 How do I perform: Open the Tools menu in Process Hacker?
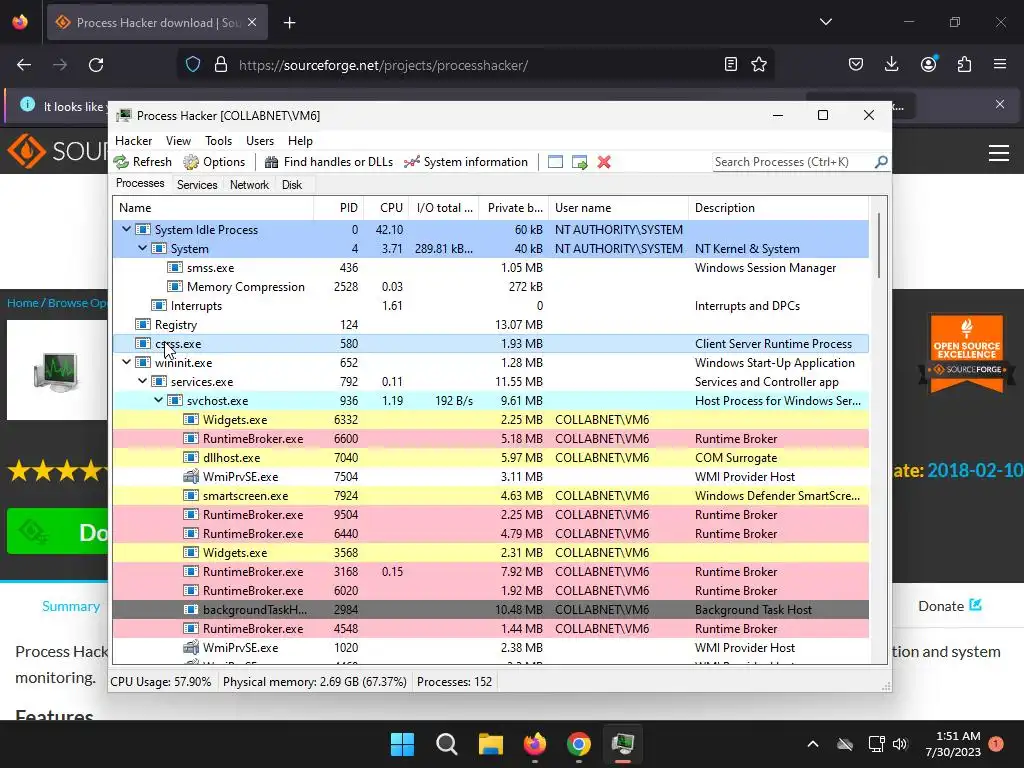(218, 140)
